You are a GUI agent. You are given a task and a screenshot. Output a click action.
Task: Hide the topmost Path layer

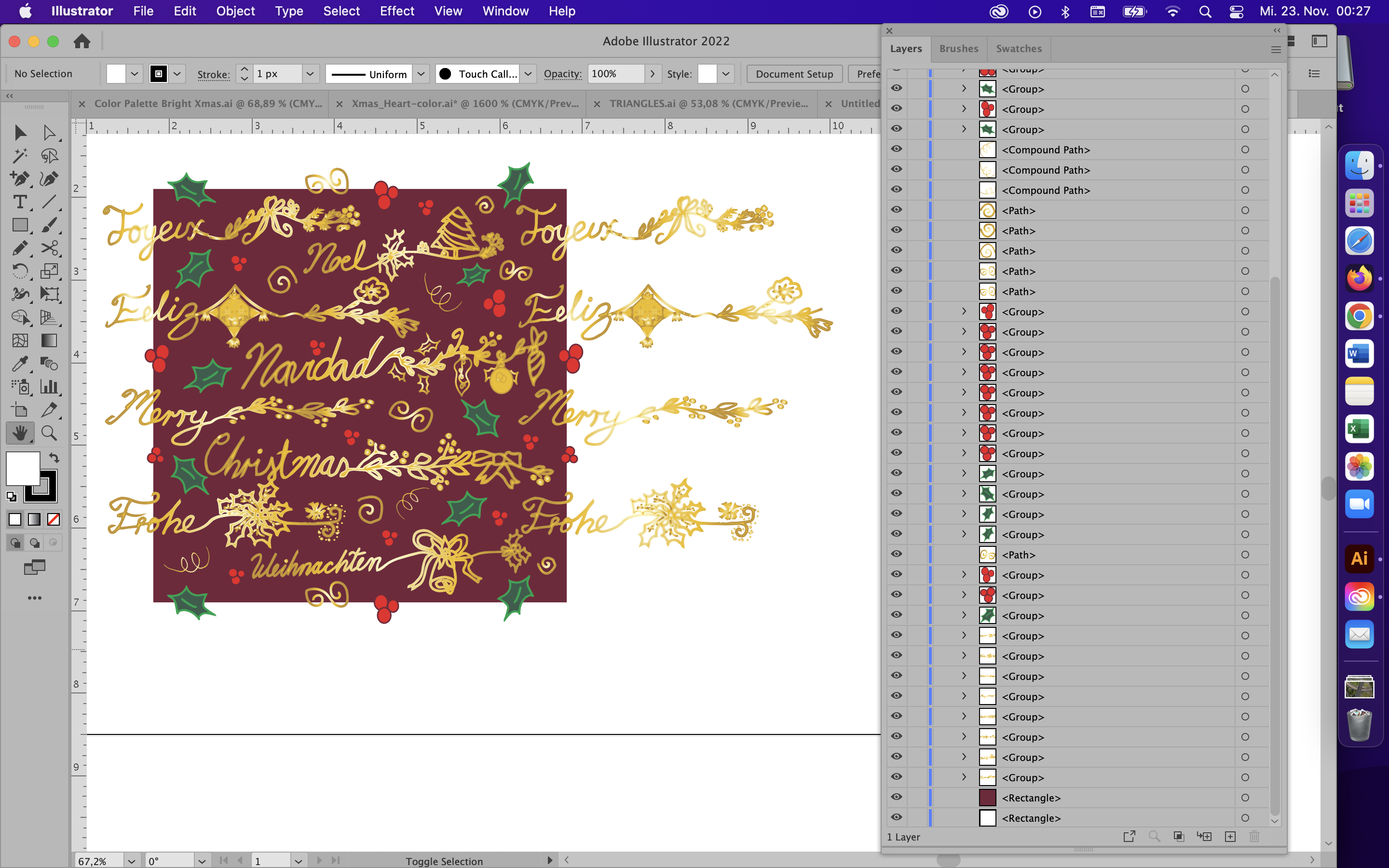[896, 210]
